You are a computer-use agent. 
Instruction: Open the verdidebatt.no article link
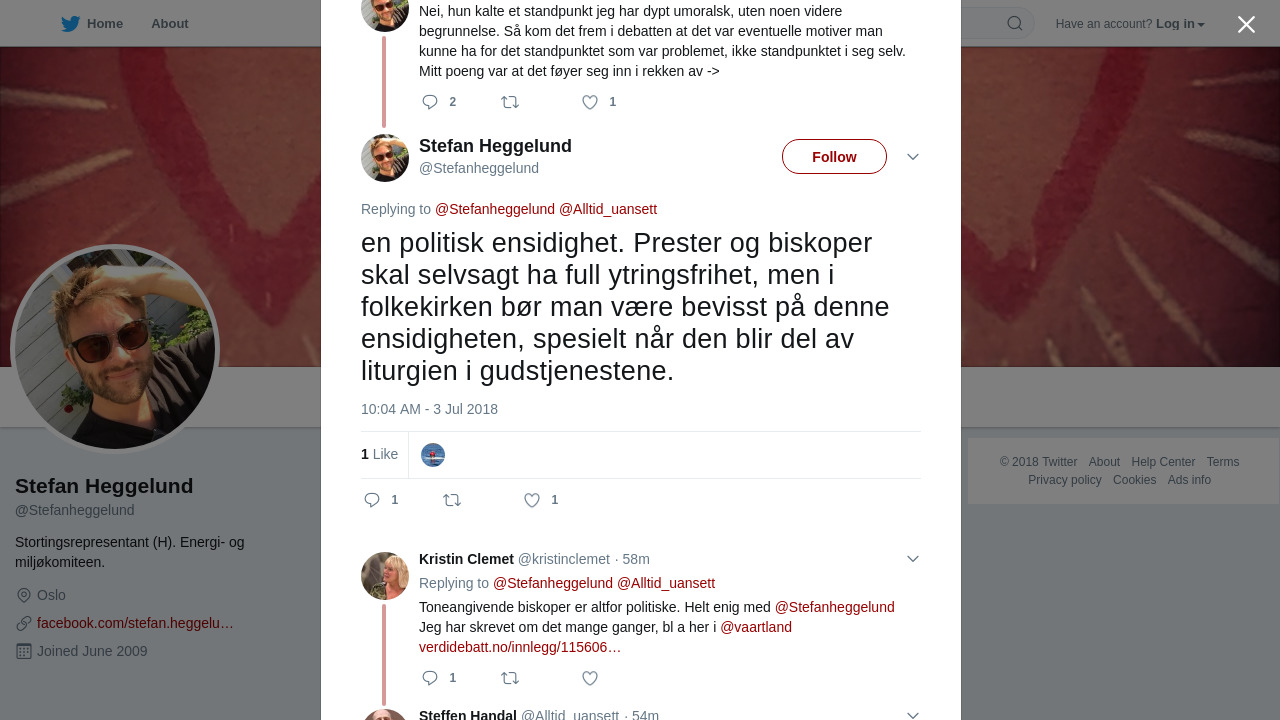(520, 647)
